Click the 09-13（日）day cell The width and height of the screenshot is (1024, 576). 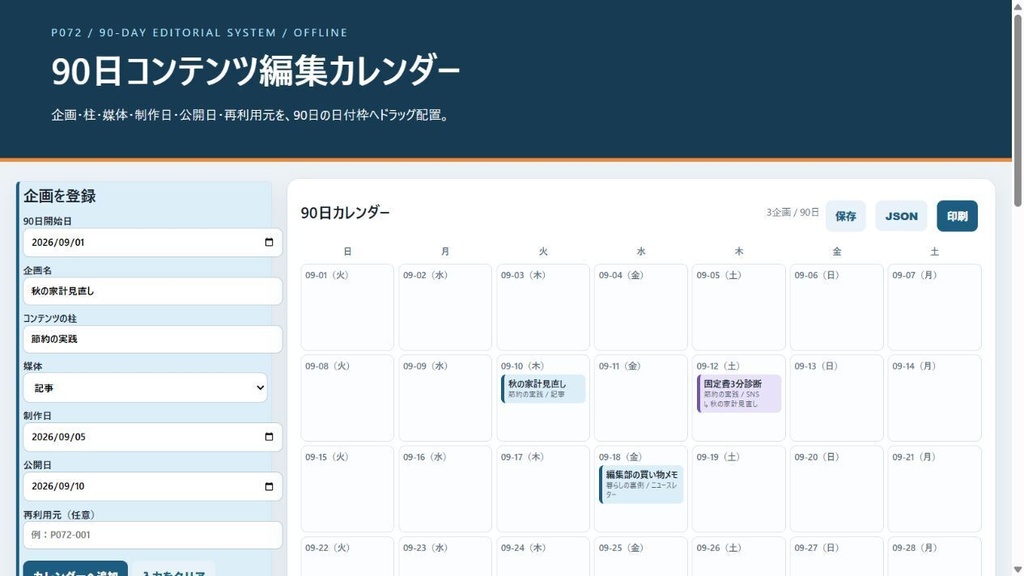click(837, 398)
